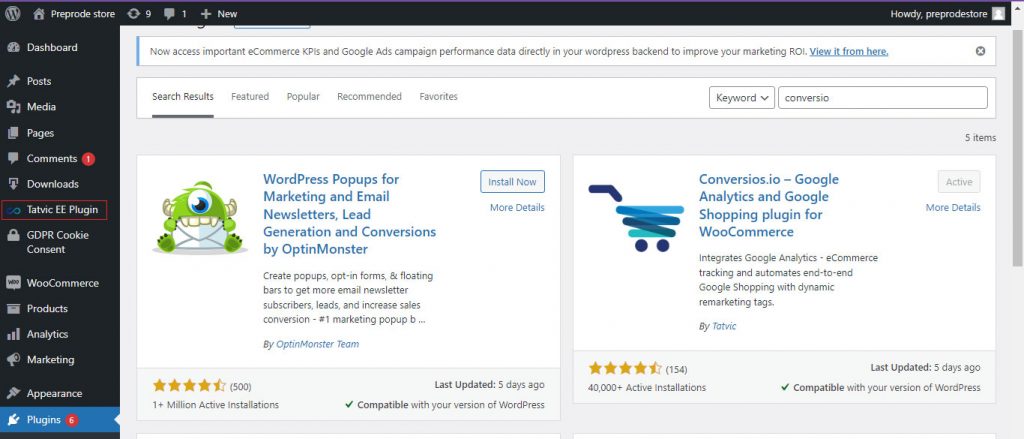Screen dimensions: 1024x439
Task: Click the Comments speech bubble sidebar icon
Action: pyautogui.click(x=13, y=159)
